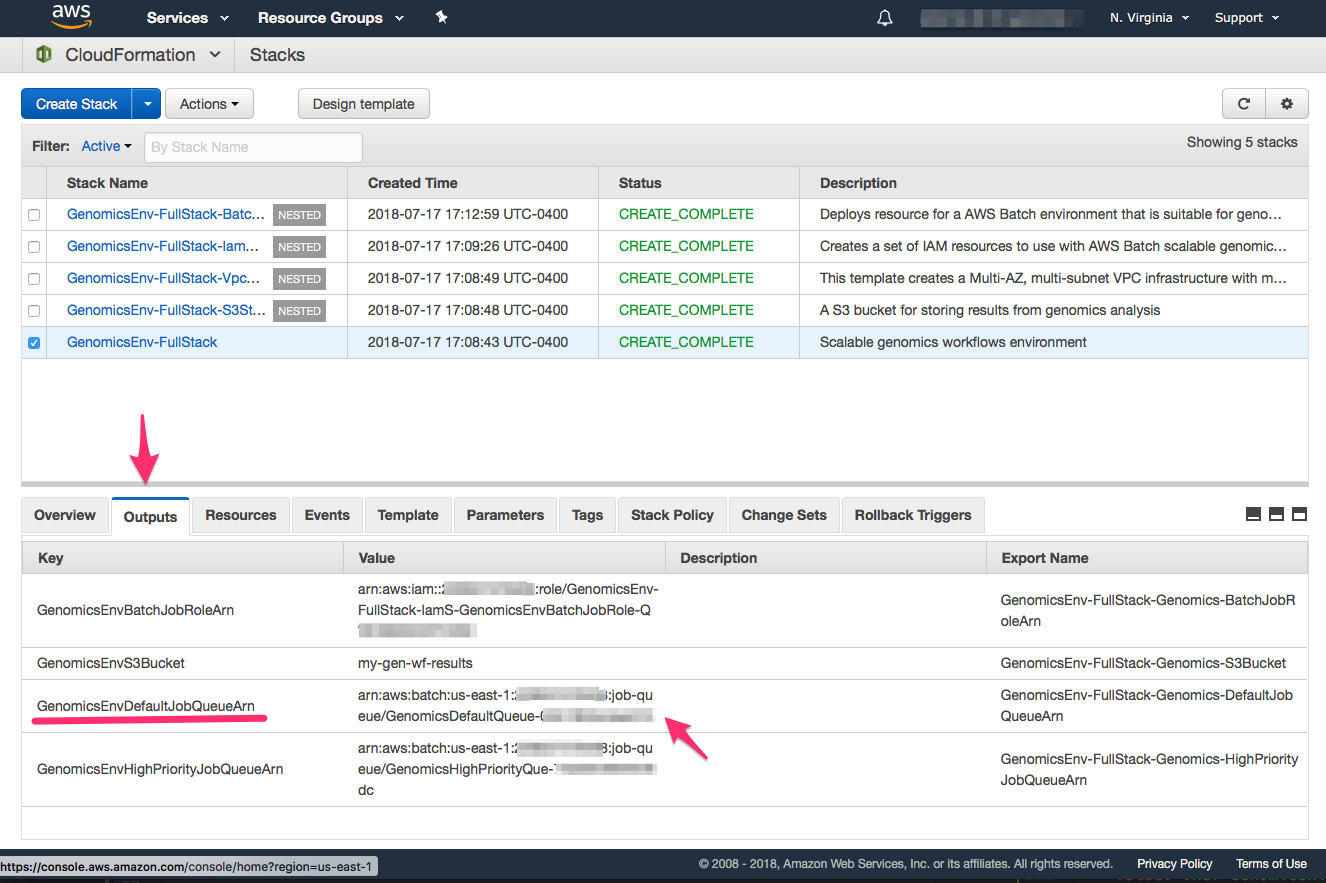This screenshot has width=1326, height=883.
Task: Select GenomicsEnv-FullStack-Genomics-S3Bucket export name
Action: (1144, 663)
